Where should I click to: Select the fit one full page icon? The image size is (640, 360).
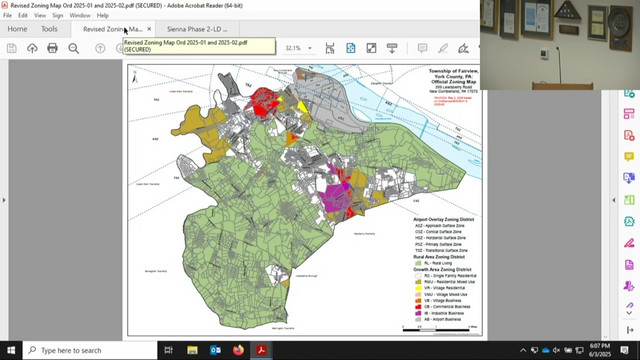tap(351, 48)
